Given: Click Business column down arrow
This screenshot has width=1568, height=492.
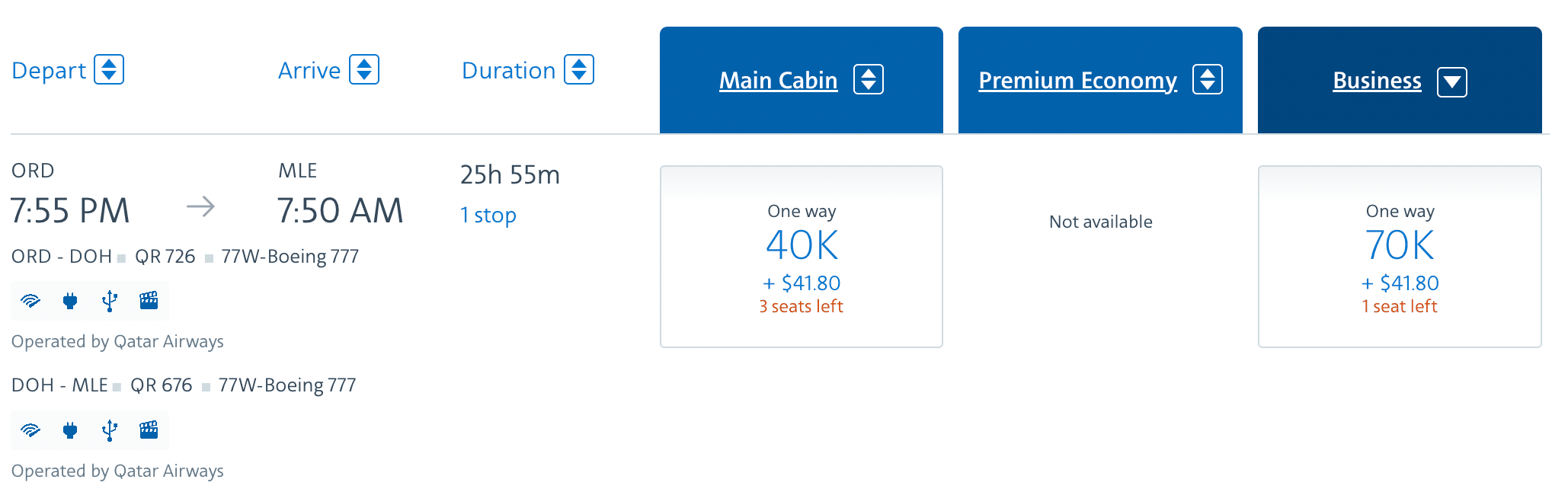Looking at the screenshot, I should 1452,81.
